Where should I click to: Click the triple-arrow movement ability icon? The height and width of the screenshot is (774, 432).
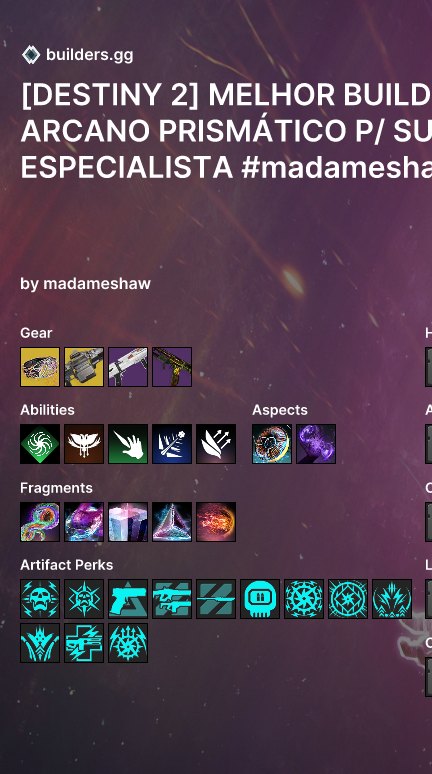coord(216,444)
